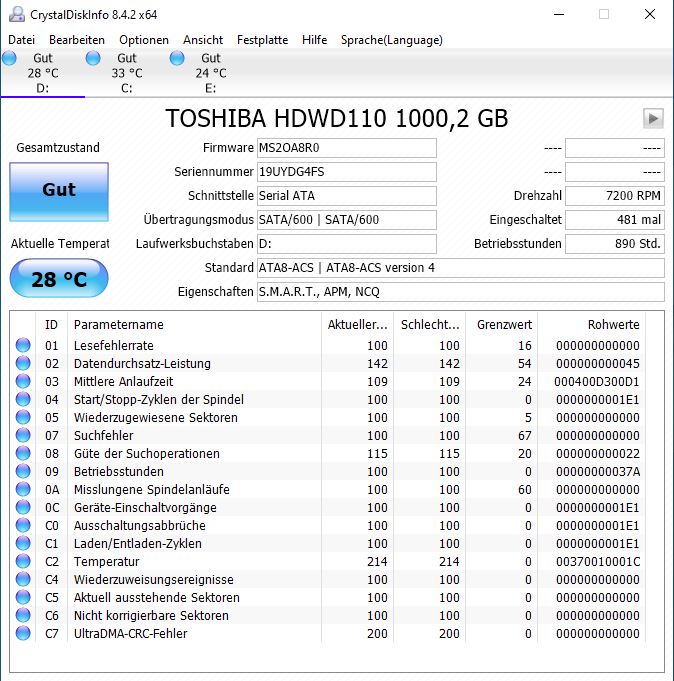The height and width of the screenshot is (681, 674).
Task: Click the TOSHIBA HDWD110 1000,2 GB title
Action: tap(337, 118)
